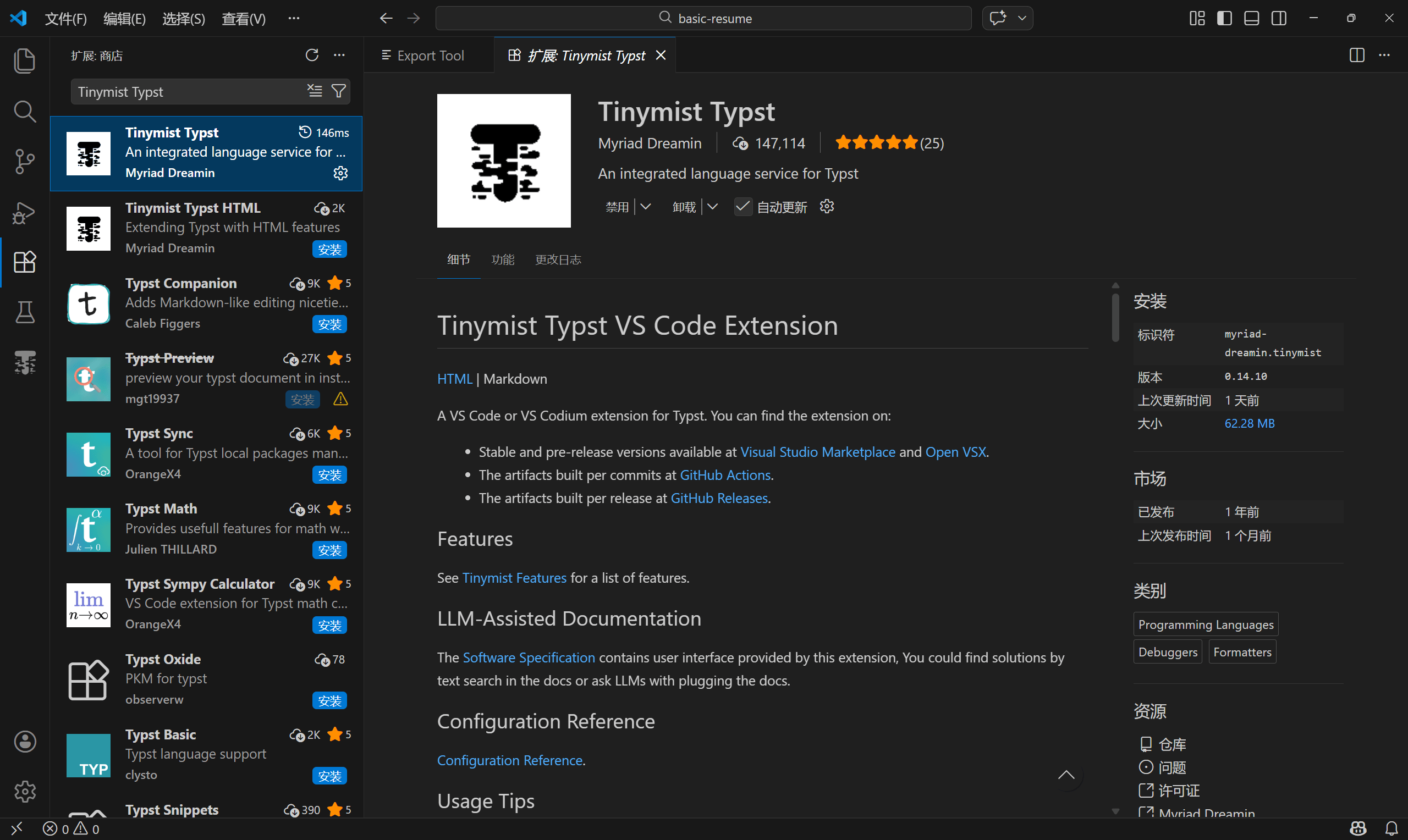Open the File menu

tap(65, 19)
